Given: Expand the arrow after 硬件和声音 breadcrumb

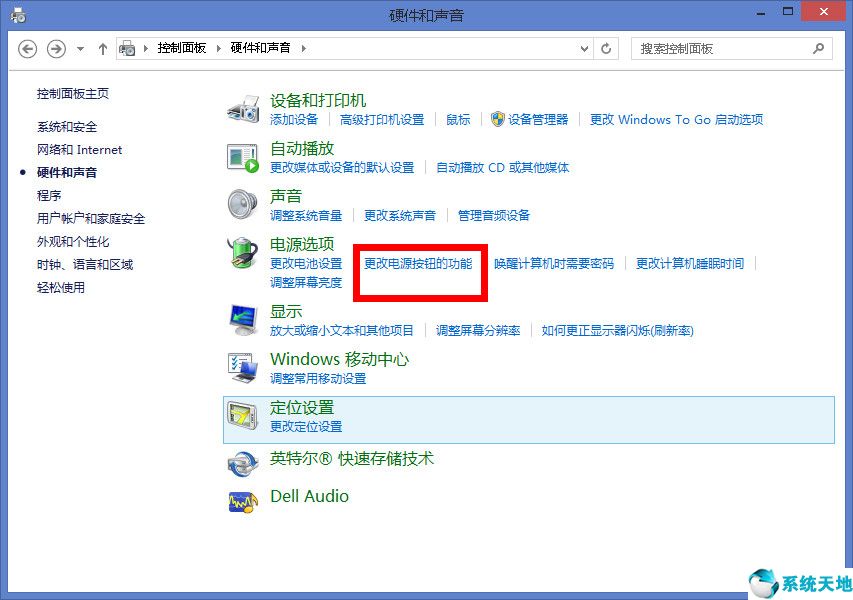Looking at the screenshot, I should (304, 48).
